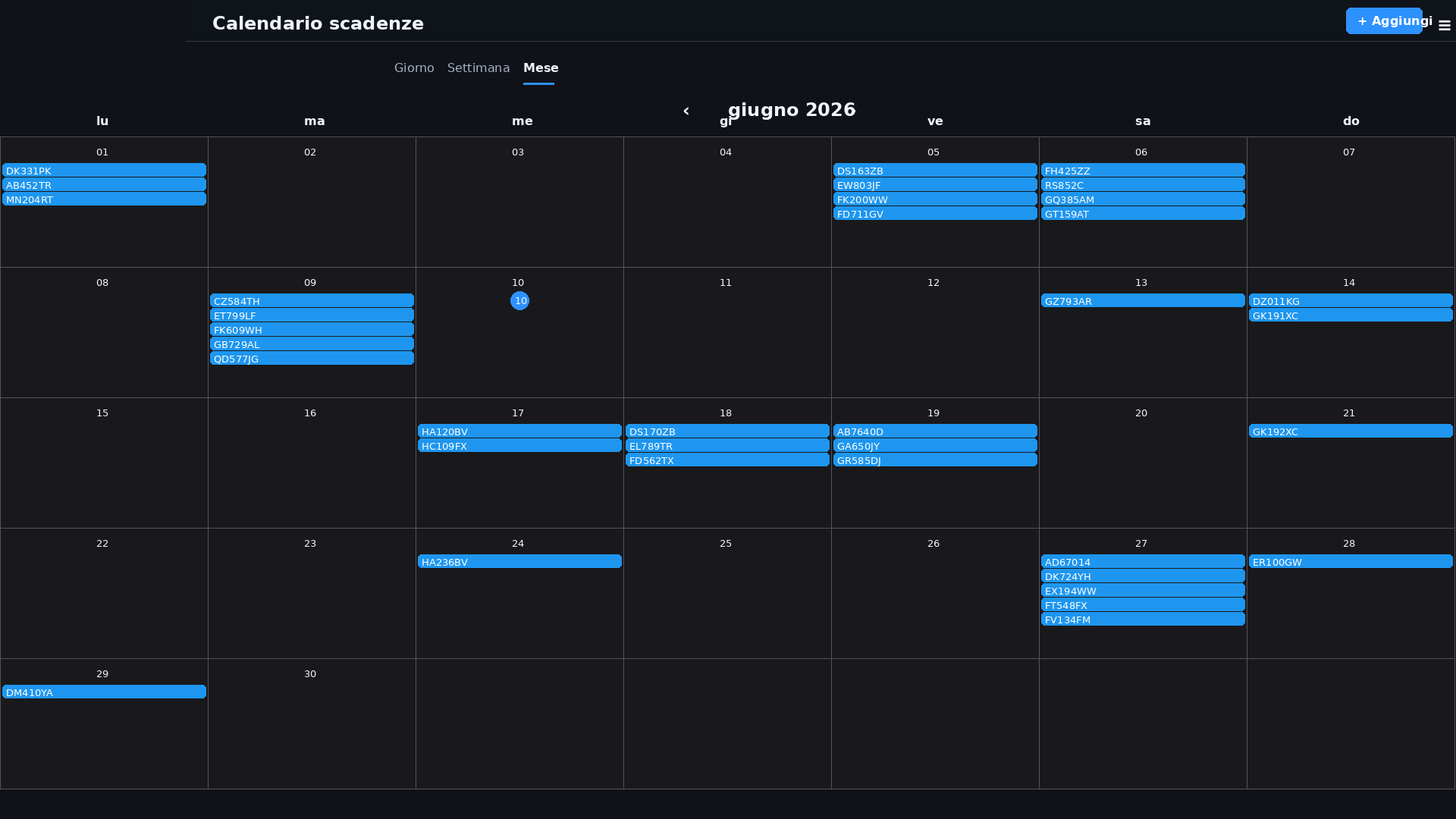Open deadline RS852C
Screen dimensions: 1456x819
click(1143, 185)
